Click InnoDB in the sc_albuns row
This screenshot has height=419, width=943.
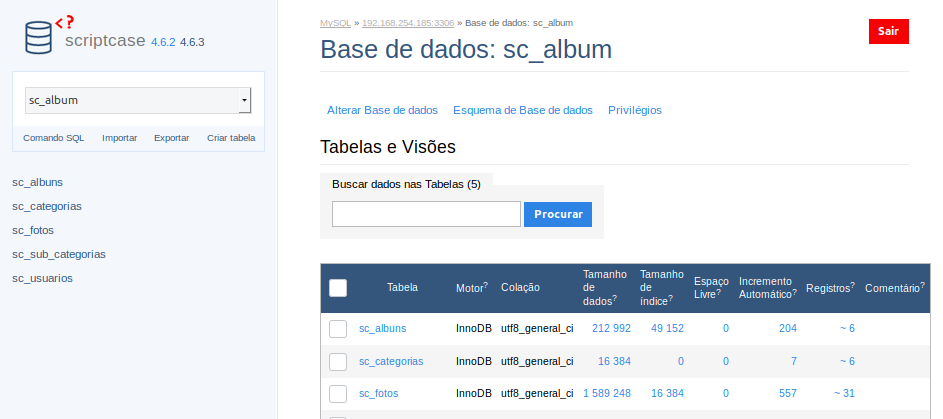pos(474,328)
